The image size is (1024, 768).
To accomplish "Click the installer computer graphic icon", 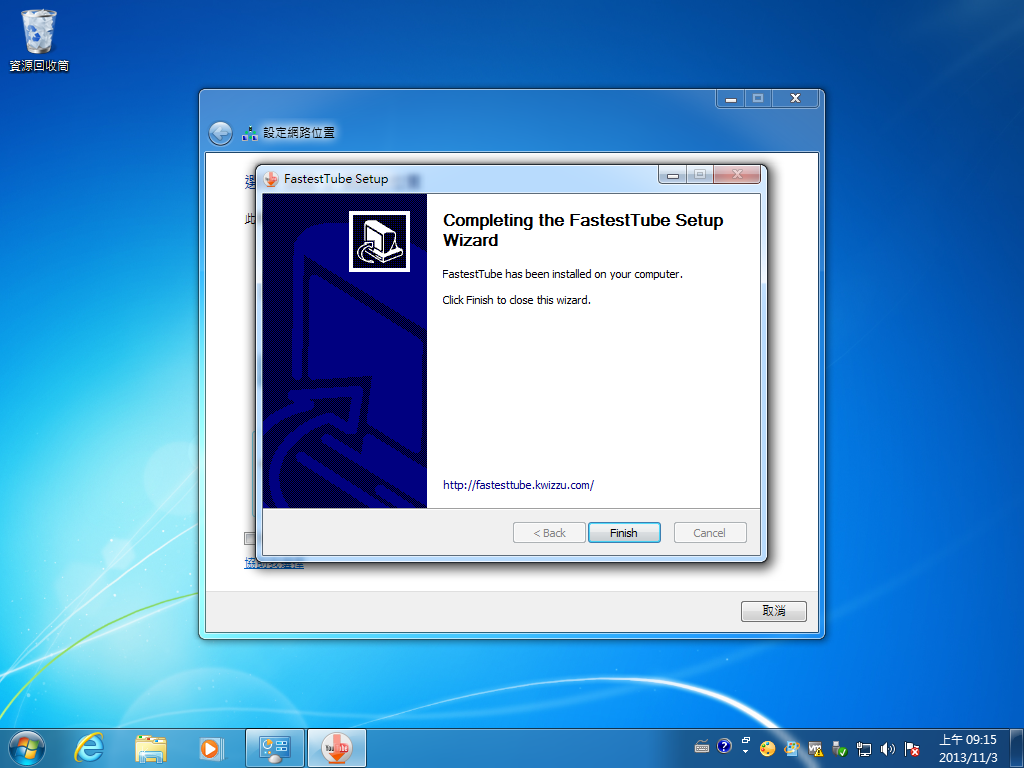I will (x=379, y=241).
